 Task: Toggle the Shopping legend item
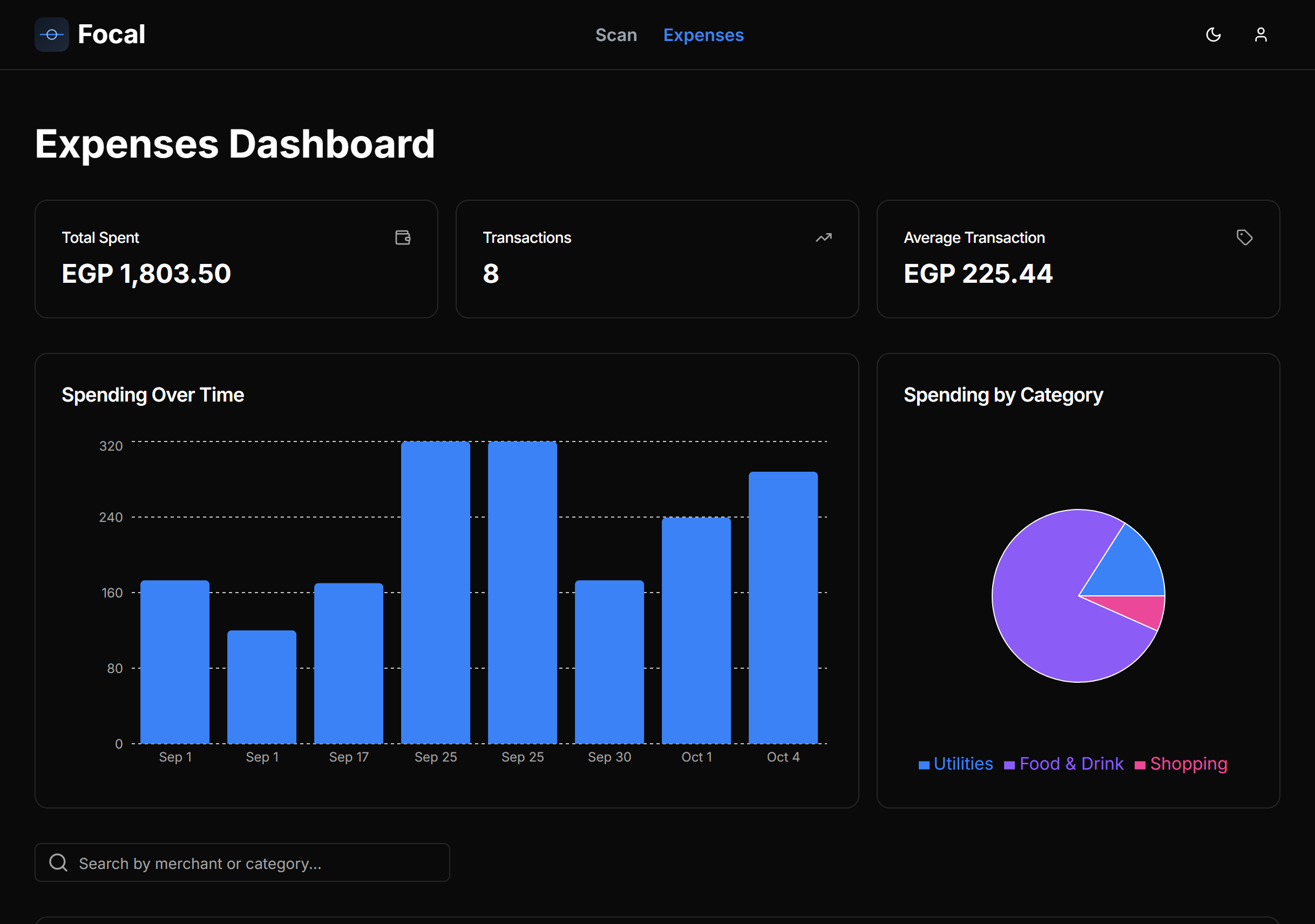click(1181, 764)
